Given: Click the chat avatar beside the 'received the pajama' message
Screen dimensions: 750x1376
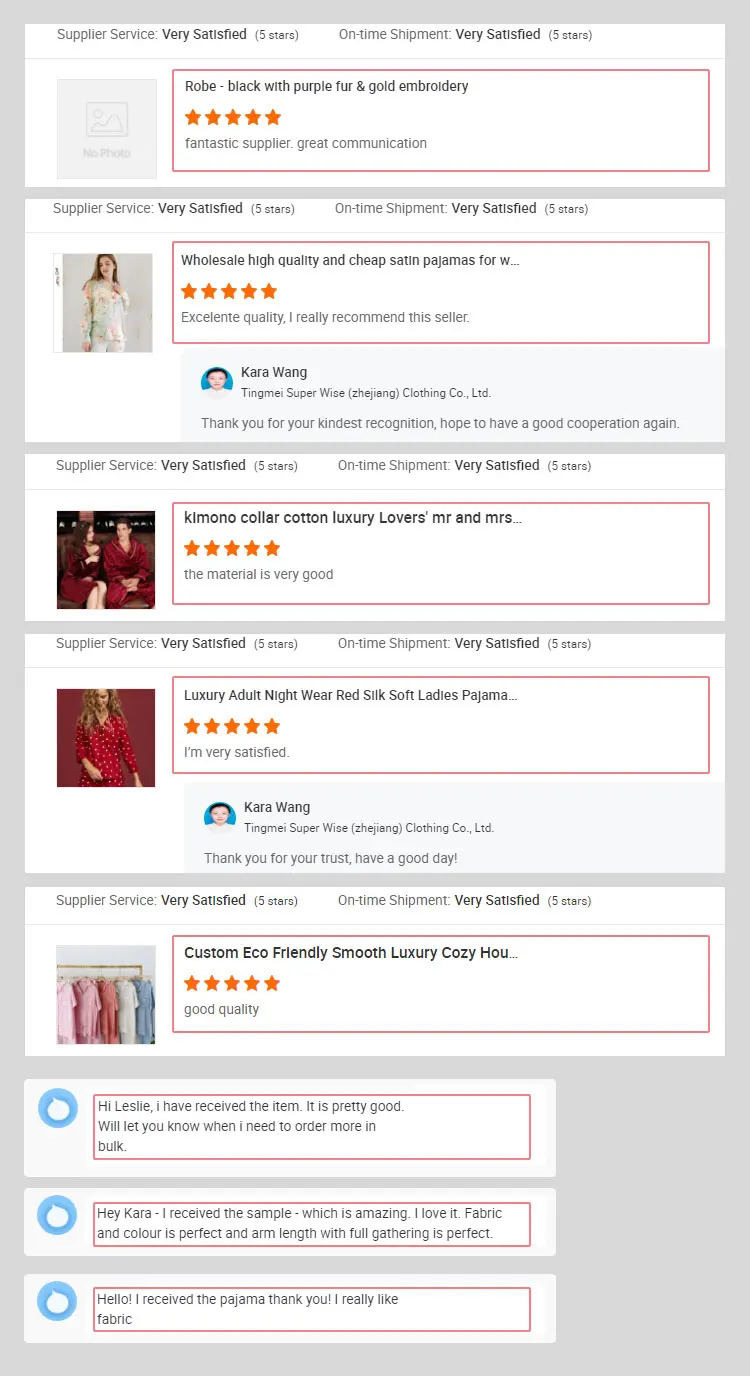Looking at the screenshot, I should (x=57, y=1301).
